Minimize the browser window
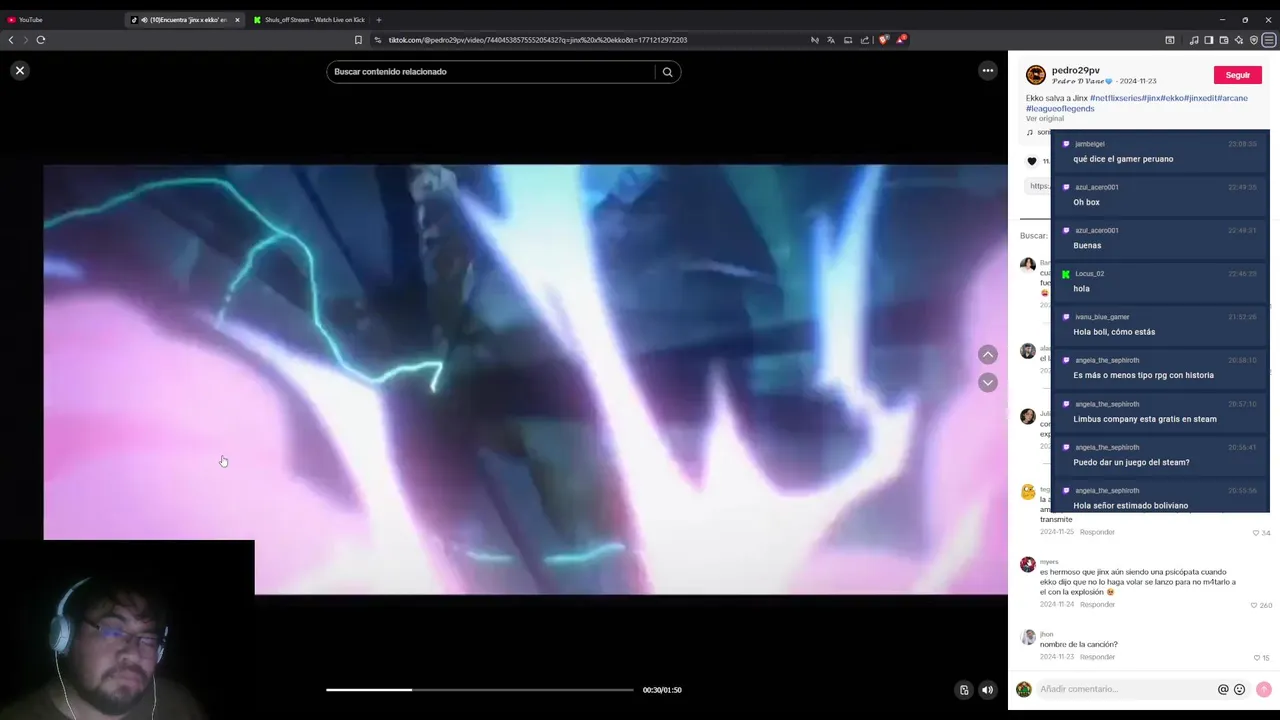This screenshot has width=1280, height=720. (x=1222, y=20)
